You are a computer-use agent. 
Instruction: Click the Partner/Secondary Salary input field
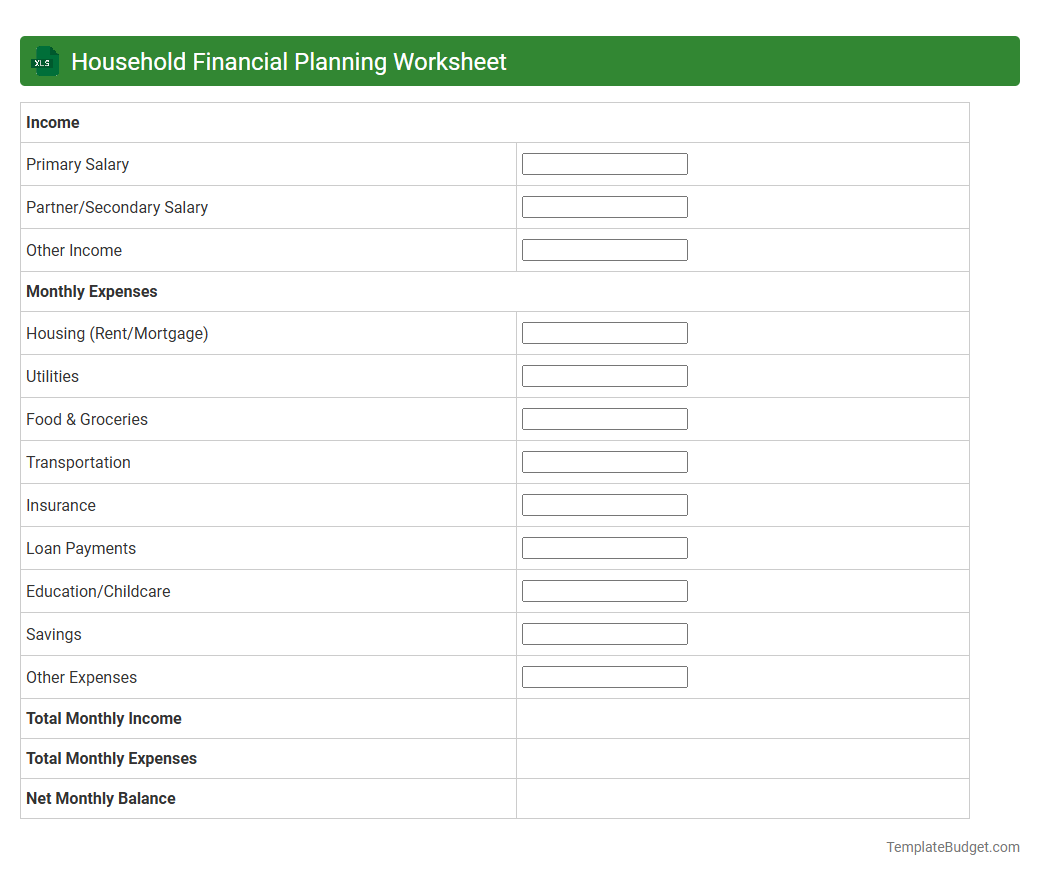click(x=604, y=206)
